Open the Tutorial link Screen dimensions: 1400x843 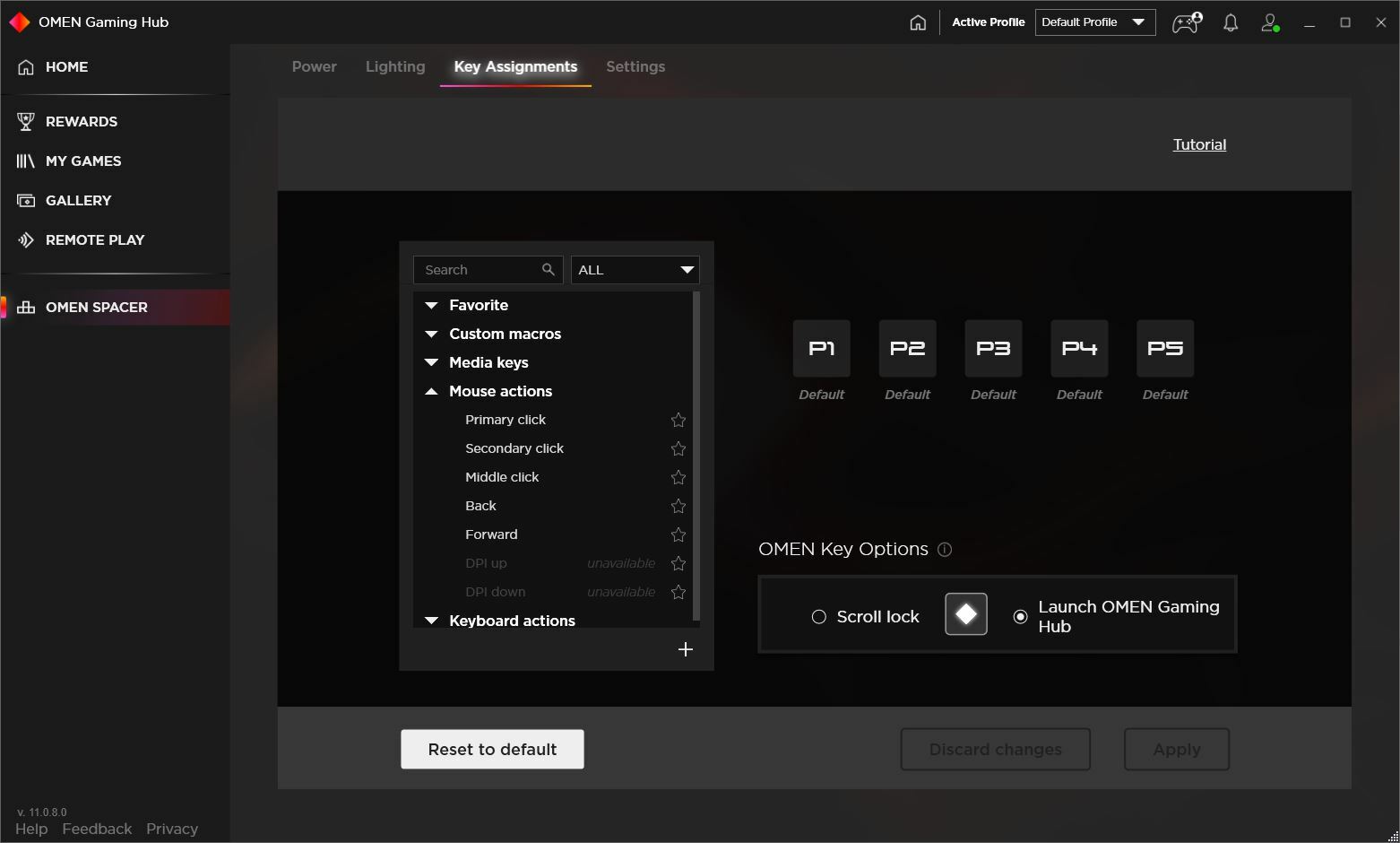1199,144
